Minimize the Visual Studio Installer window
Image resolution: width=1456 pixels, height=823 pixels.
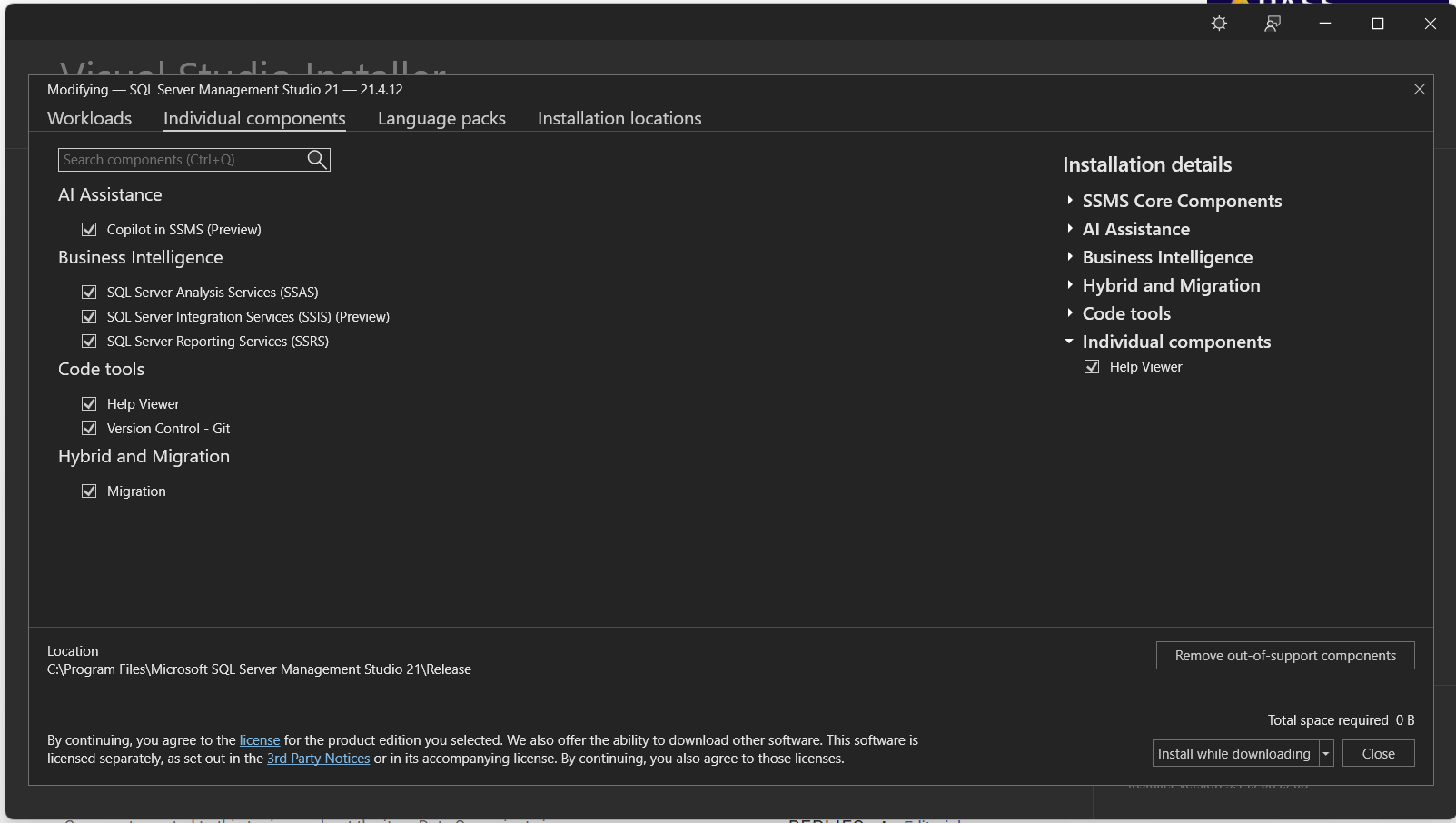point(1324,24)
